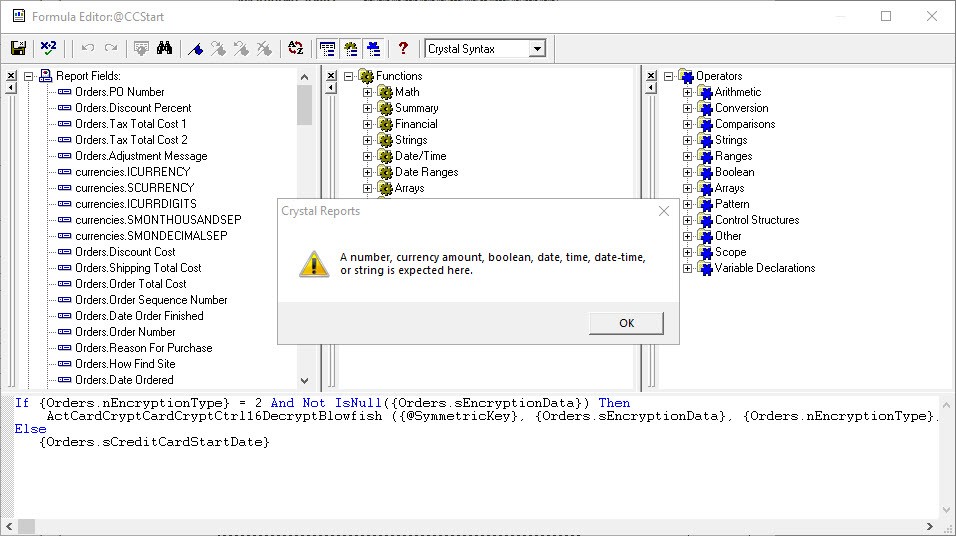The image size is (956, 536).
Task: Click the Report Fields scrollbar down arrow
Action: 305,381
